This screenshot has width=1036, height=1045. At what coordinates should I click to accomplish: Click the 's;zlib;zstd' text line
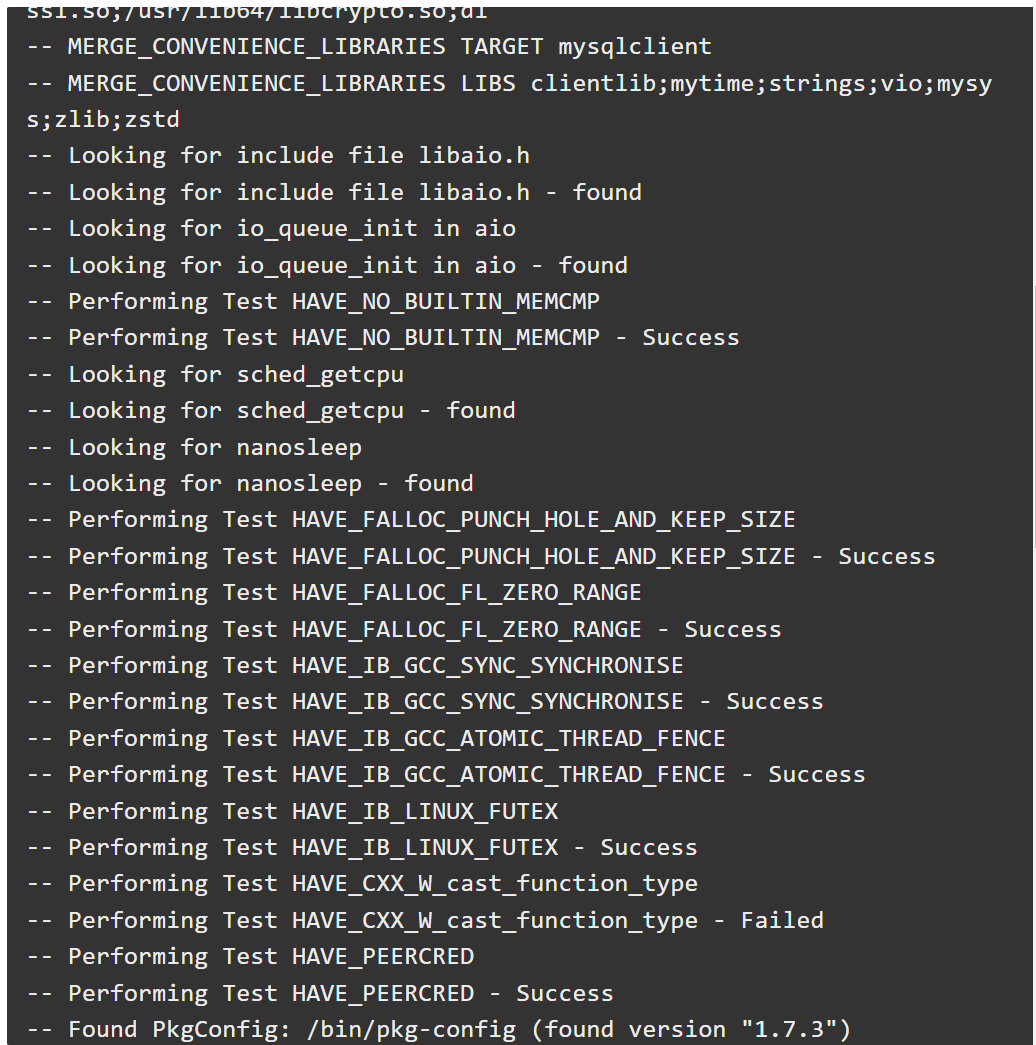point(103,119)
